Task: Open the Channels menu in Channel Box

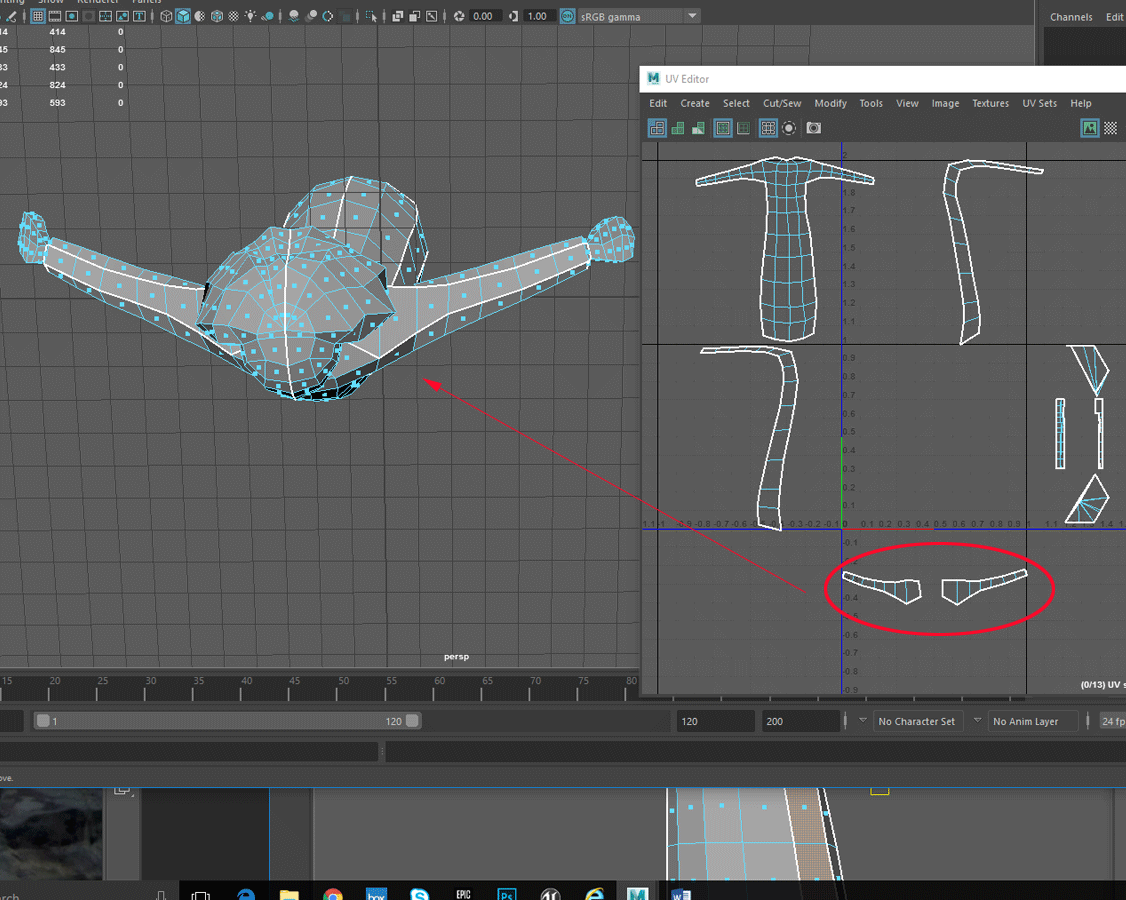Action: (x=1071, y=17)
